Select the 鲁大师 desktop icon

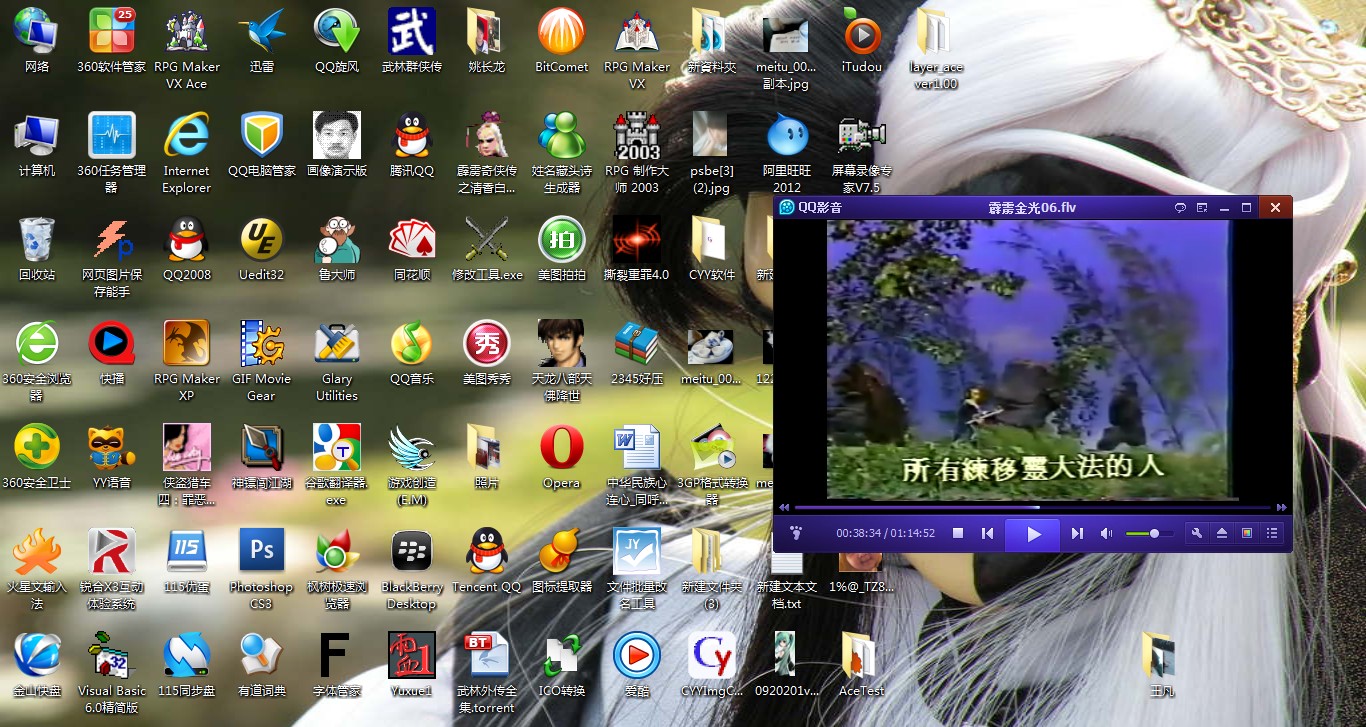coord(337,249)
